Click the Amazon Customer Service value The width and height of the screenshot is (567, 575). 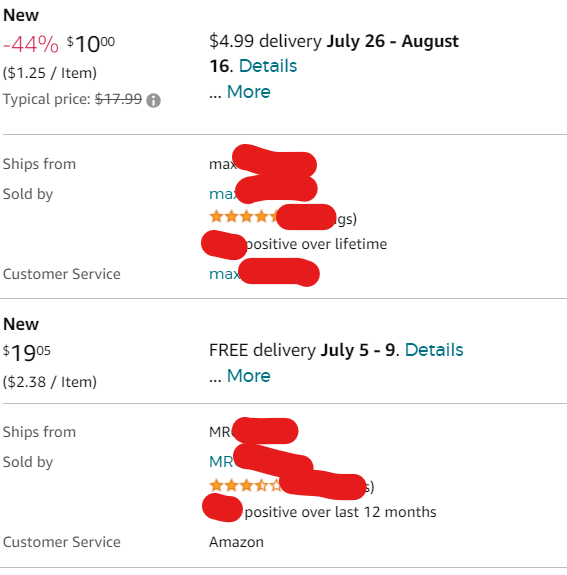[236, 542]
